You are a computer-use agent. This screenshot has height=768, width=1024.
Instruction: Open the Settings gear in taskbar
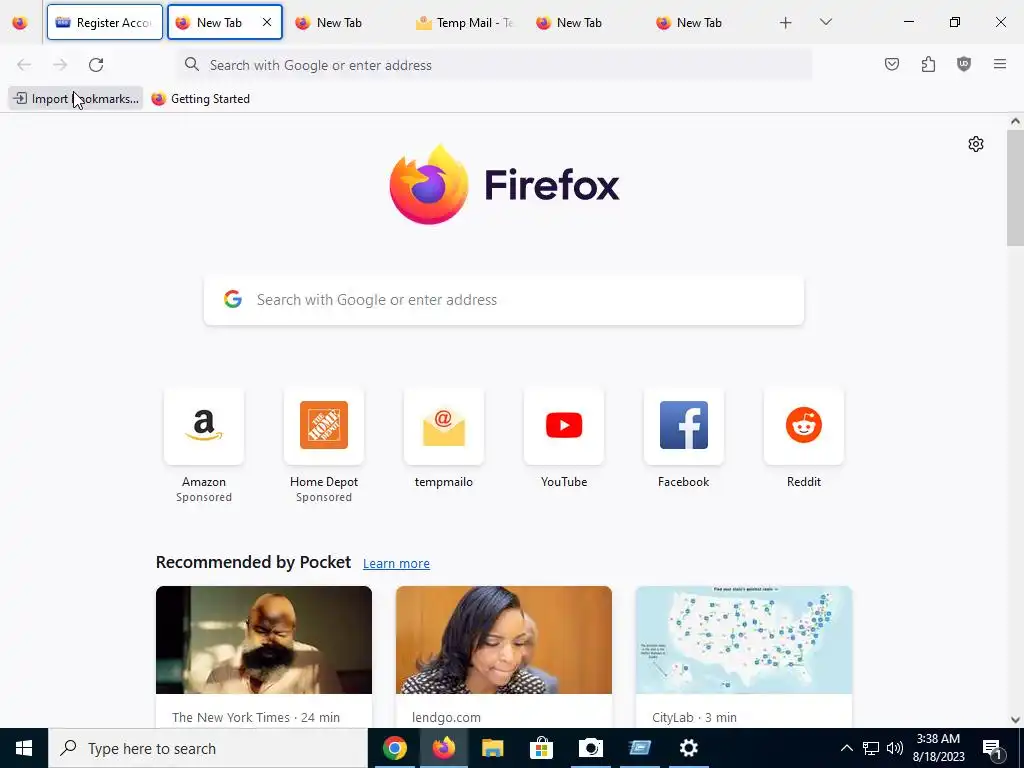688,748
